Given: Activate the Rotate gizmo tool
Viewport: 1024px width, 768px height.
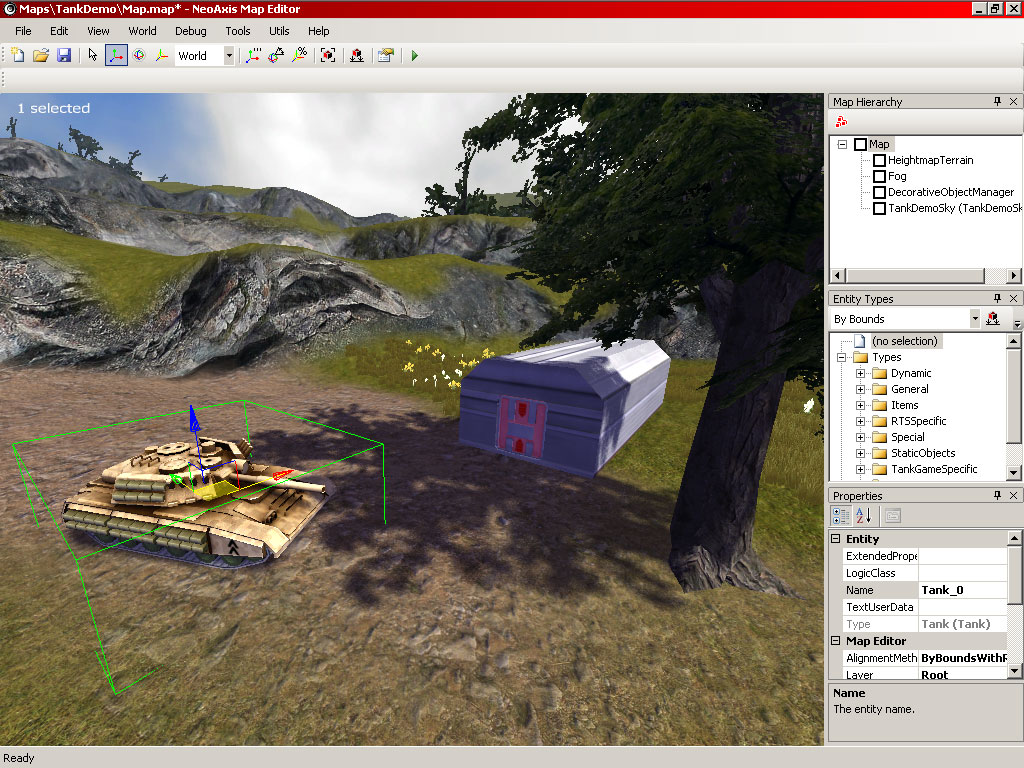Looking at the screenshot, I should [139, 56].
